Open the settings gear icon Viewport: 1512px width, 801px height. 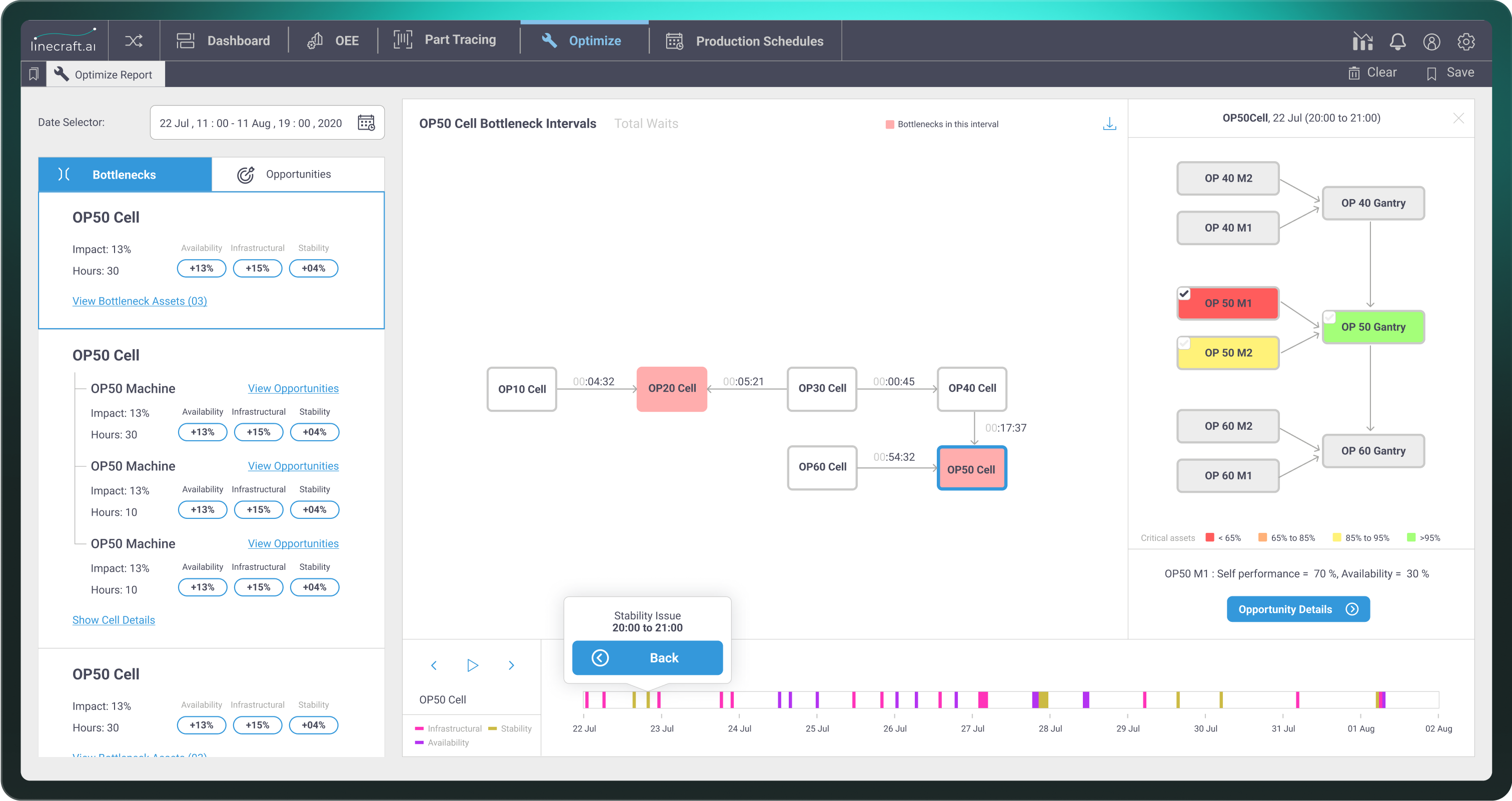(x=1465, y=41)
